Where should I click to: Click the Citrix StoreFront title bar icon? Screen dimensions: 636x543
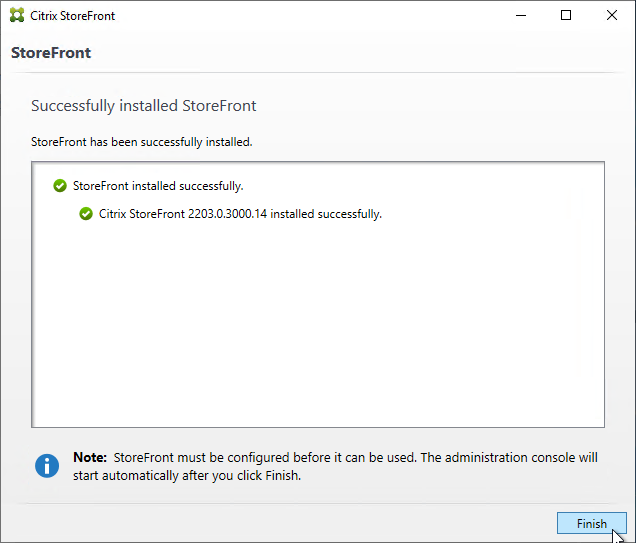click(17, 15)
